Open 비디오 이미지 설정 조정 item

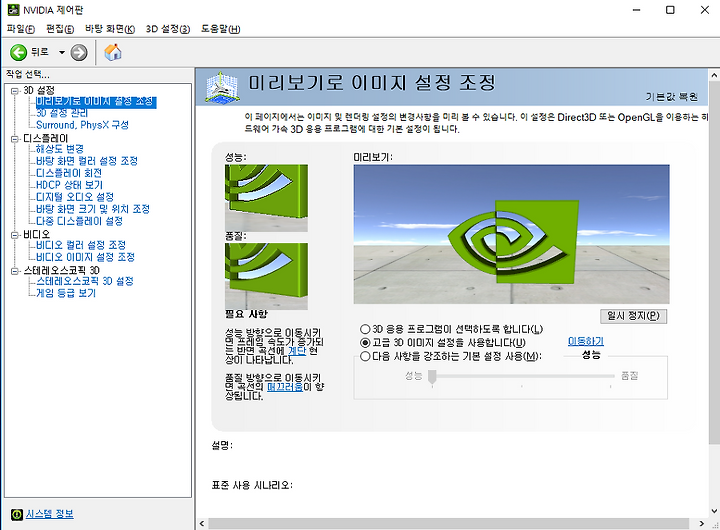tap(85, 257)
